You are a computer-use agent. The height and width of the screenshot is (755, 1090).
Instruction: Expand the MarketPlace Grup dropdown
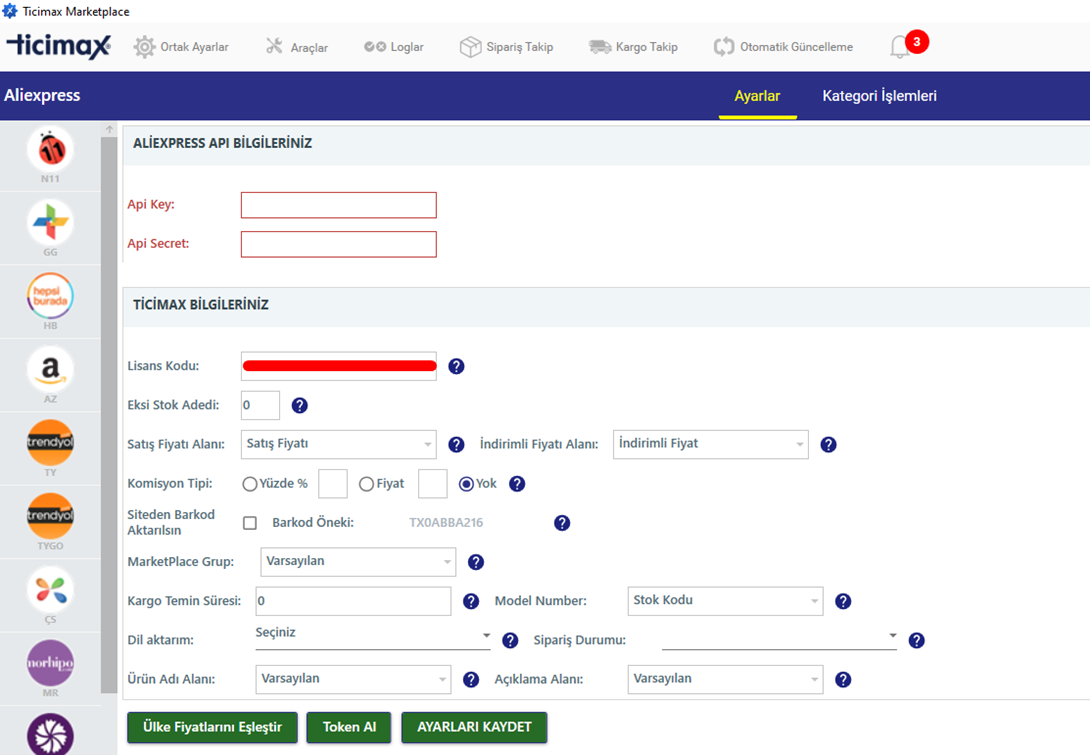[358, 562]
